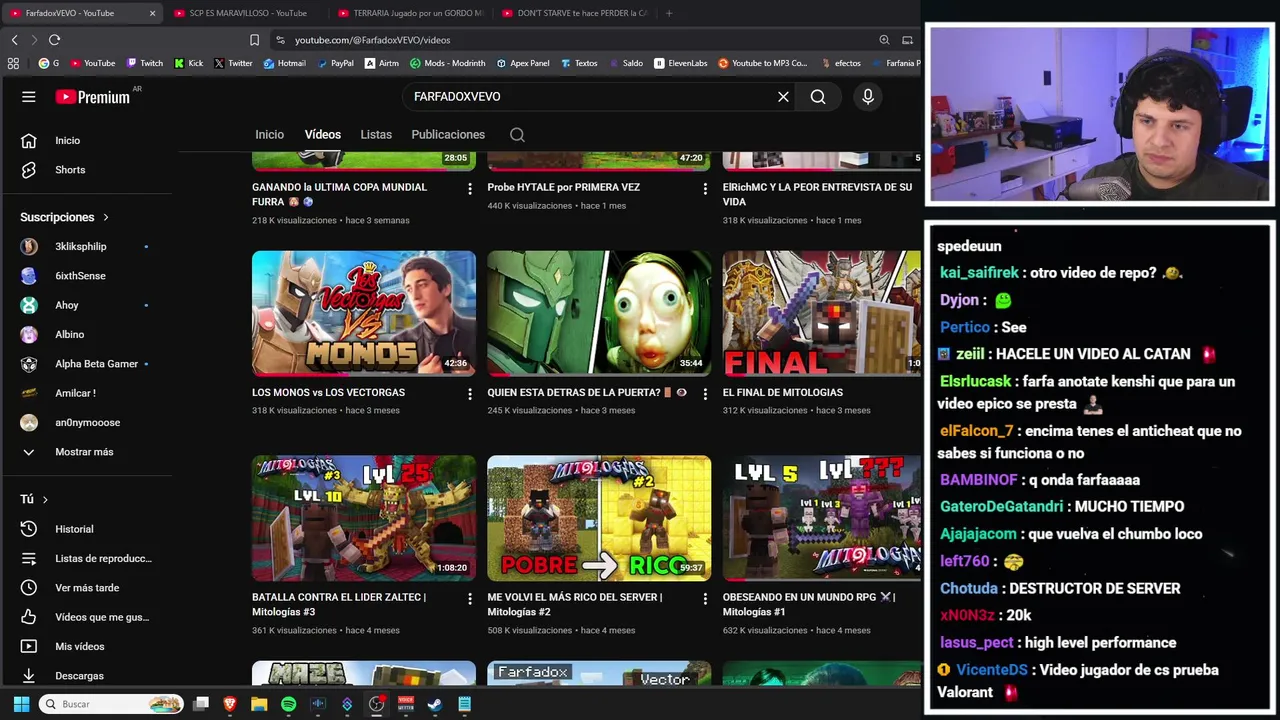Viewport: 1280px width, 720px height.
Task: Open the ElevenLabs bookmark
Action: tap(681, 63)
